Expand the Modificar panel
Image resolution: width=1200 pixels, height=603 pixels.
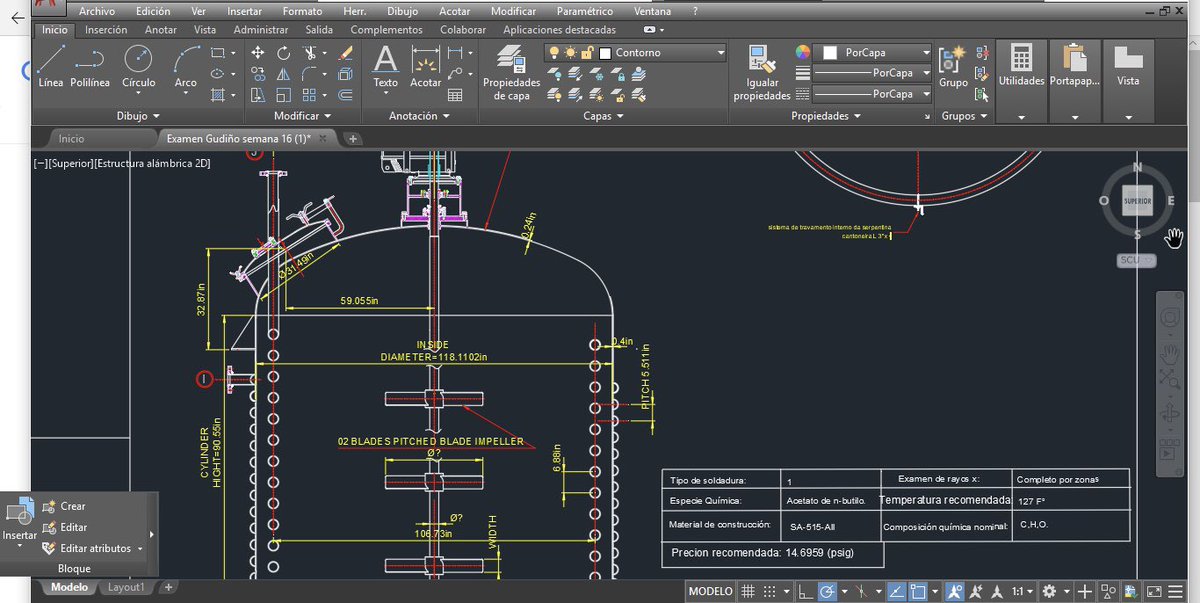[304, 116]
